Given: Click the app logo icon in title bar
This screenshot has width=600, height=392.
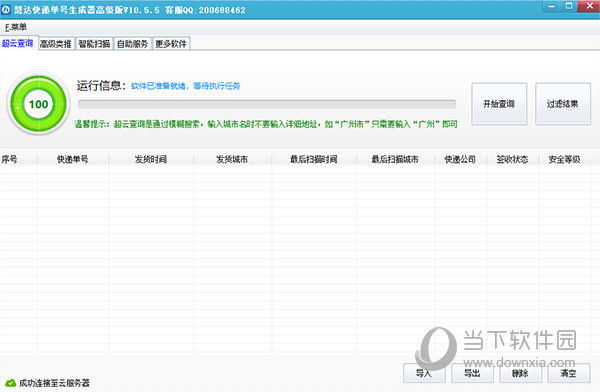Looking at the screenshot, I should pyautogui.click(x=6, y=10).
